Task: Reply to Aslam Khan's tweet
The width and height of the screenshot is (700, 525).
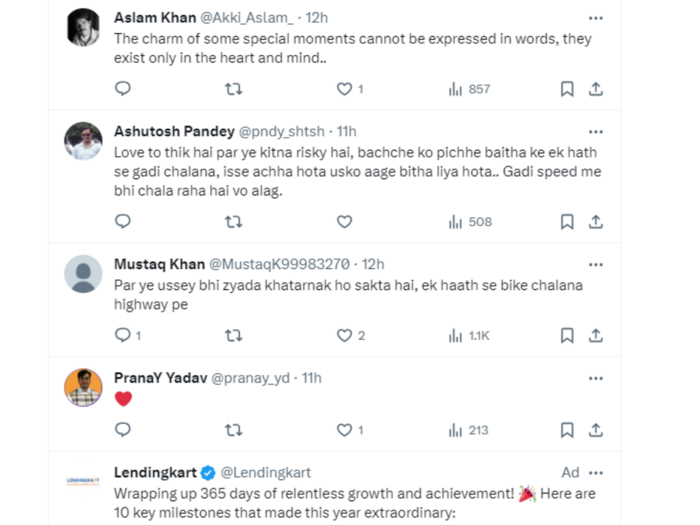Action: [123, 88]
